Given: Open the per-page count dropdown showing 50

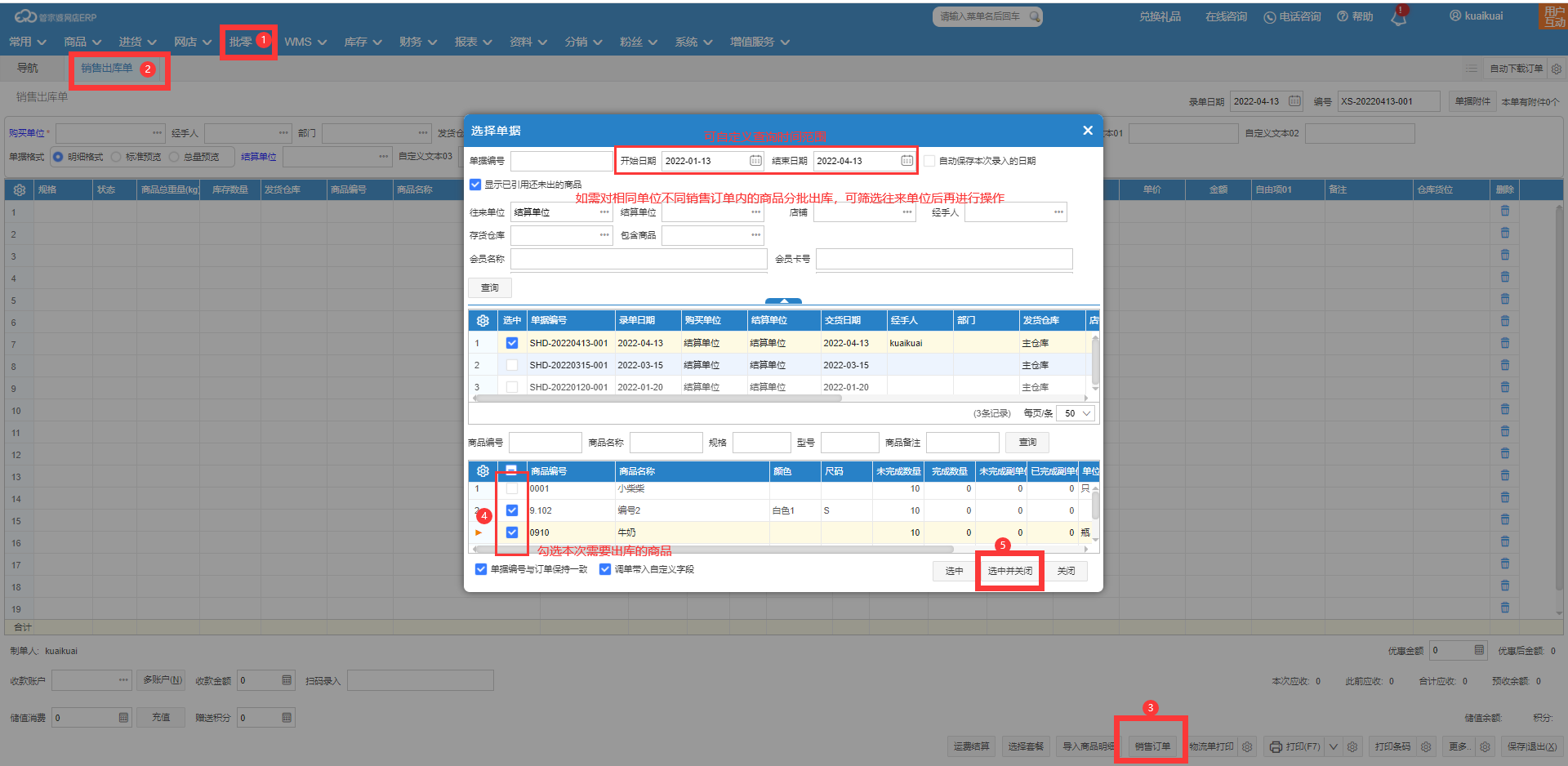Looking at the screenshot, I should (x=1076, y=413).
